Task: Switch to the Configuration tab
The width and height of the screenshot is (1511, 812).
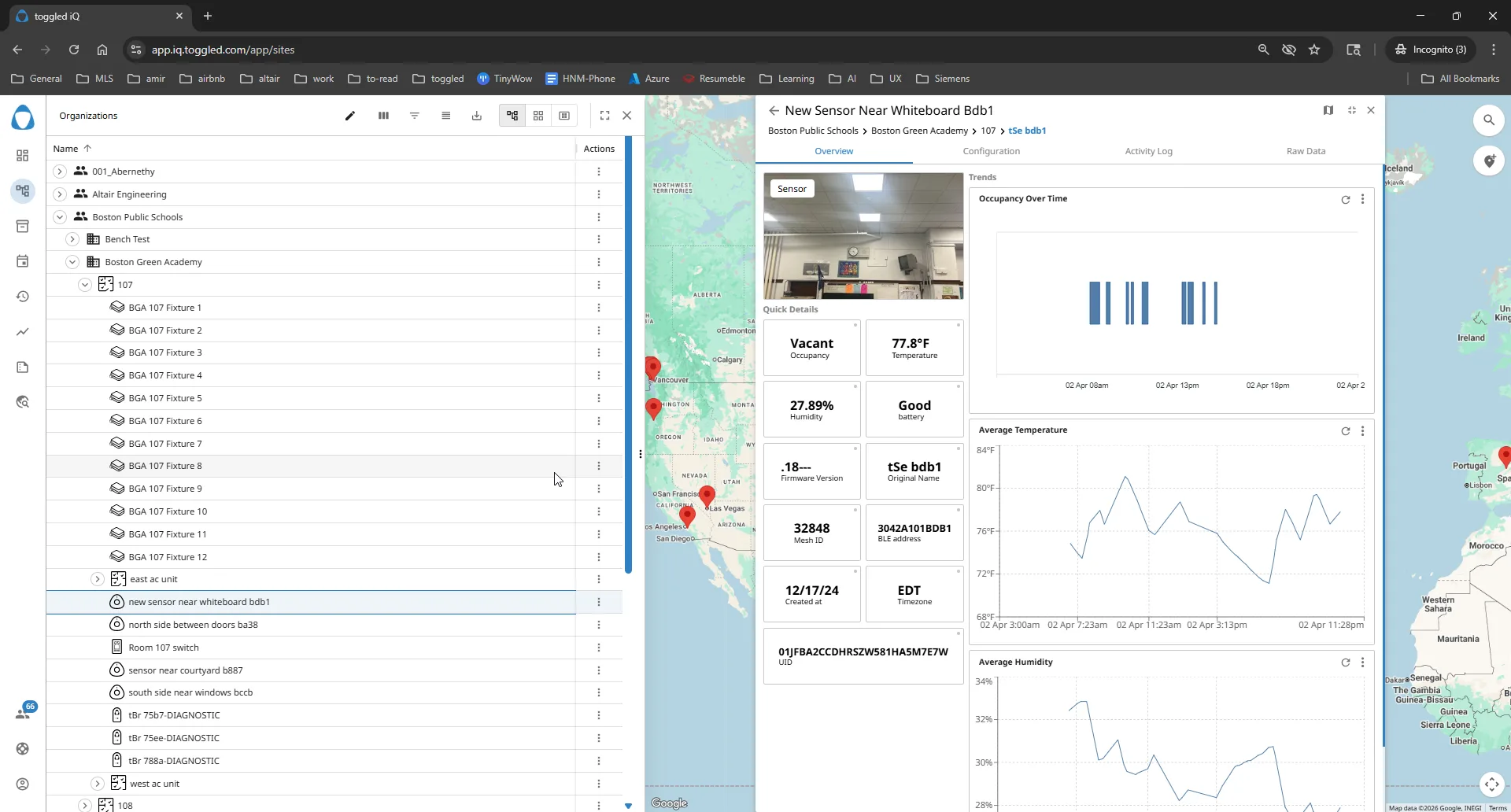Action: pyautogui.click(x=991, y=151)
